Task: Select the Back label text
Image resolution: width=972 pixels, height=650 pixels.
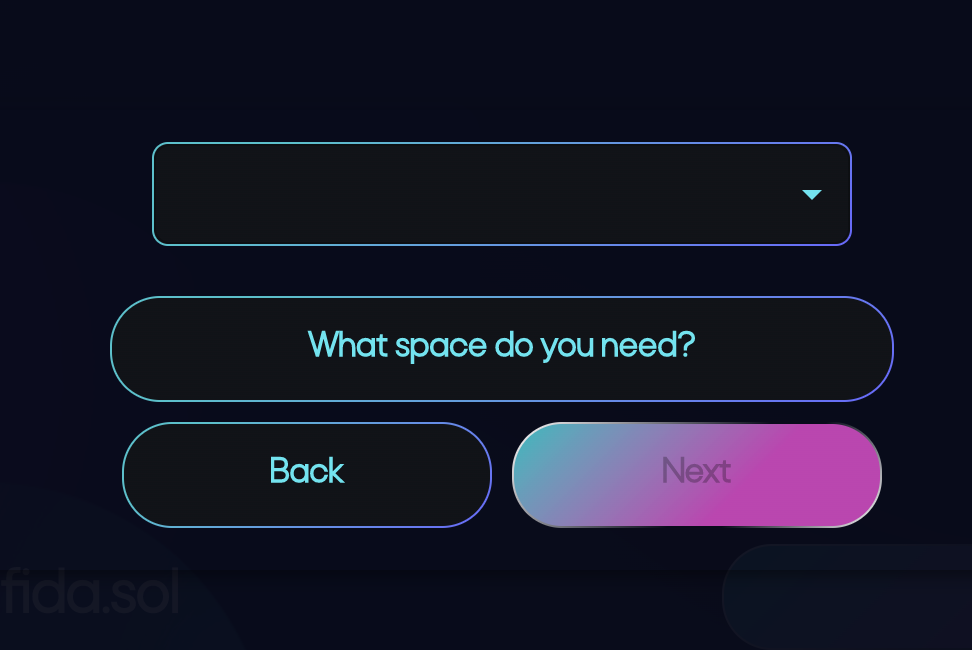Action: [307, 470]
